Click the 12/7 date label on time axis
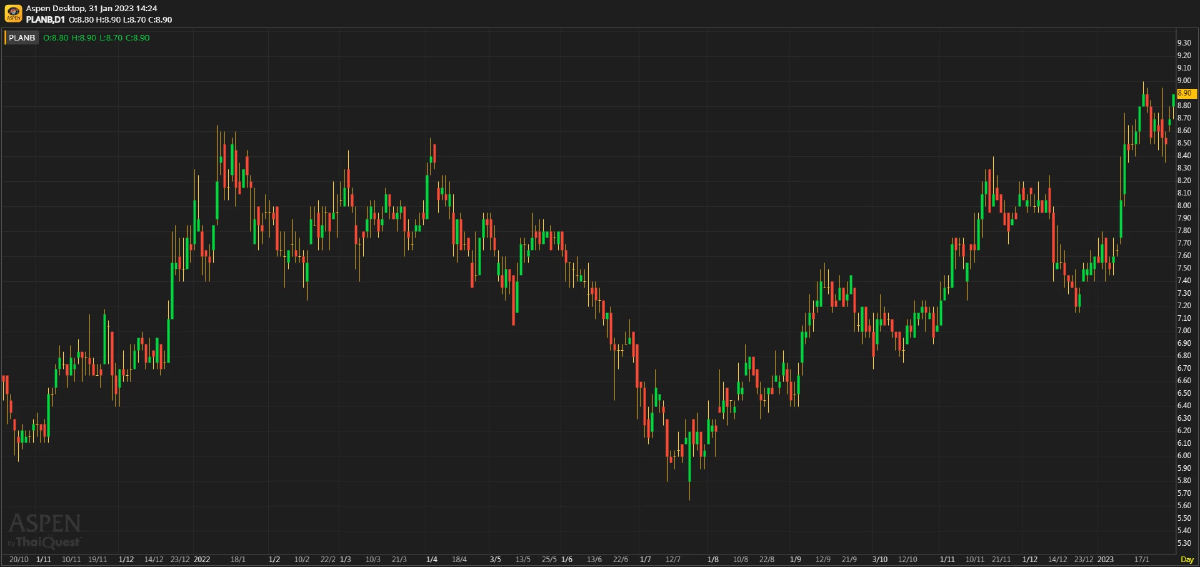Viewport: 1200px width, 567px height. pyautogui.click(x=673, y=558)
